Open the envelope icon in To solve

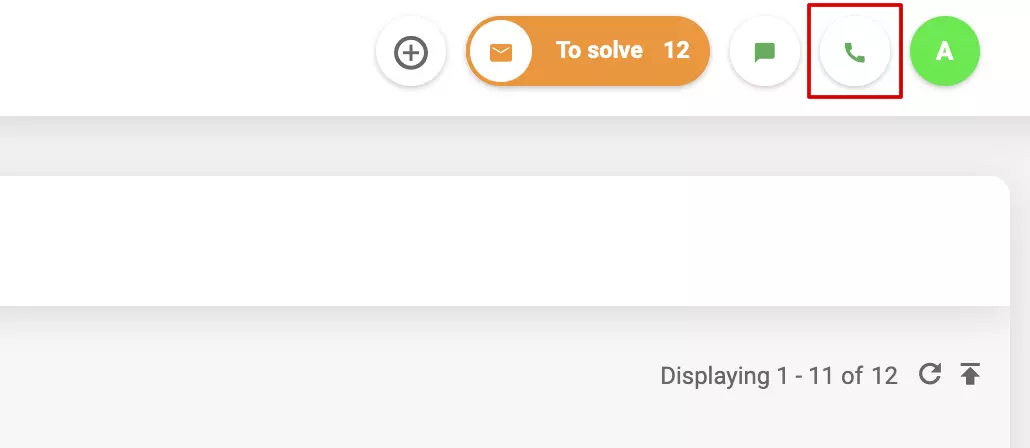[501, 52]
